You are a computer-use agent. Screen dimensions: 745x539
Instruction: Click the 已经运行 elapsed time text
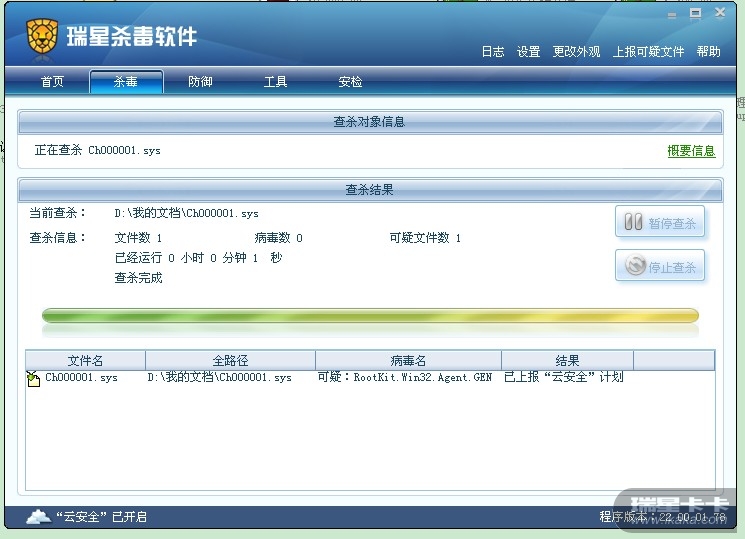tap(198, 258)
